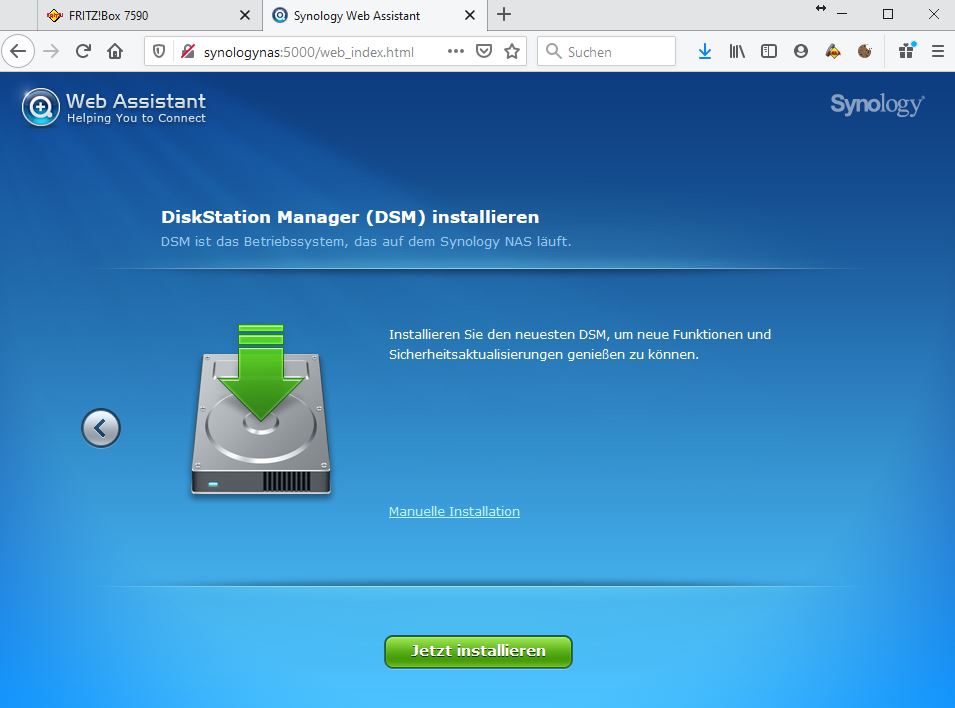Screen dimensions: 955x708
Task: Open the library bookshelf menu
Action: tap(737, 52)
